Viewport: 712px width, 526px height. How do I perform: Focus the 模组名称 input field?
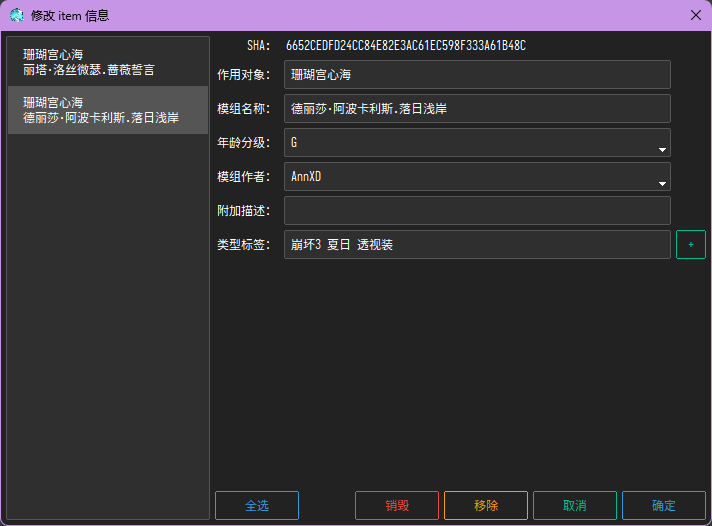tap(477, 109)
